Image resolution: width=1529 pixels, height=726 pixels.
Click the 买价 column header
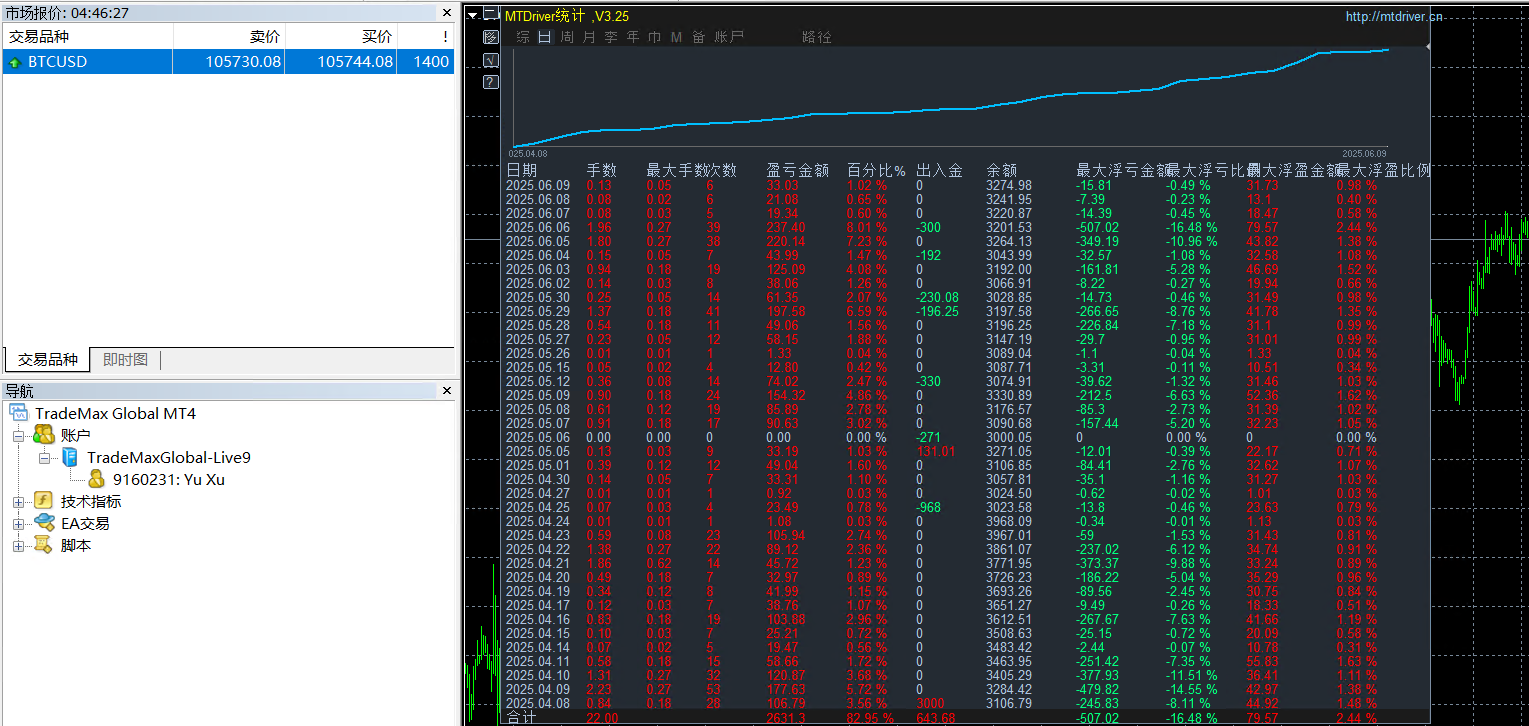(x=342, y=37)
